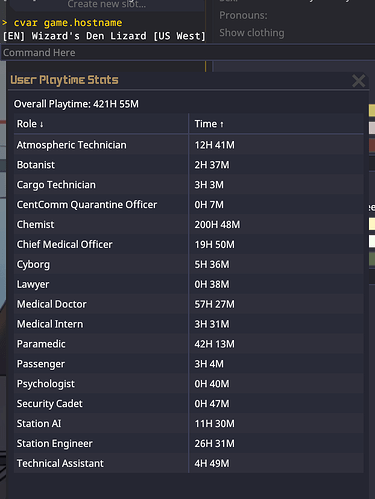Select the Medical Intern role row
Image resolution: width=375 pixels, height=499 pixels.
pyautogui.click(x=189, y=324)
